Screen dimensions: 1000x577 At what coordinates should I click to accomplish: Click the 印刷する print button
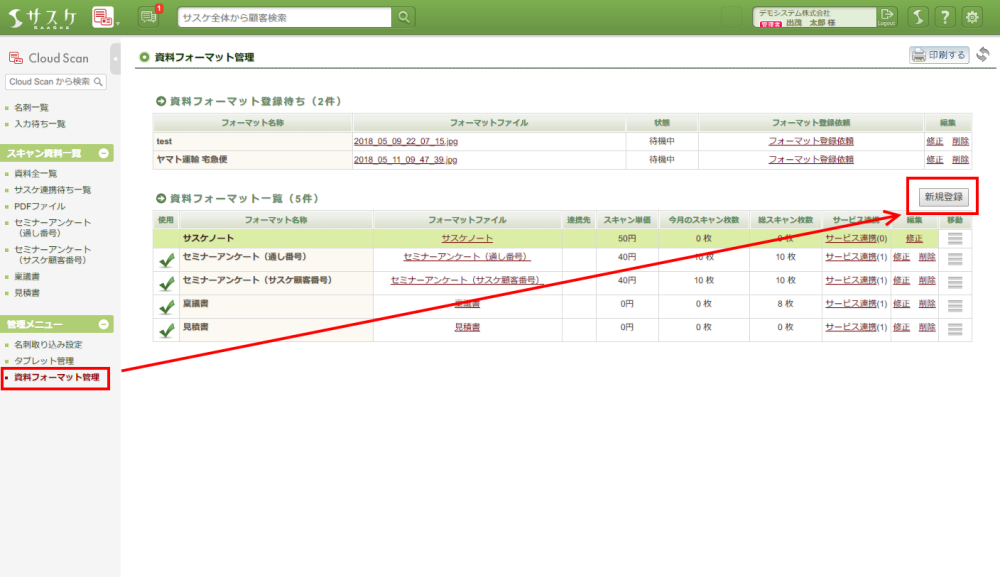coord(938,55)
